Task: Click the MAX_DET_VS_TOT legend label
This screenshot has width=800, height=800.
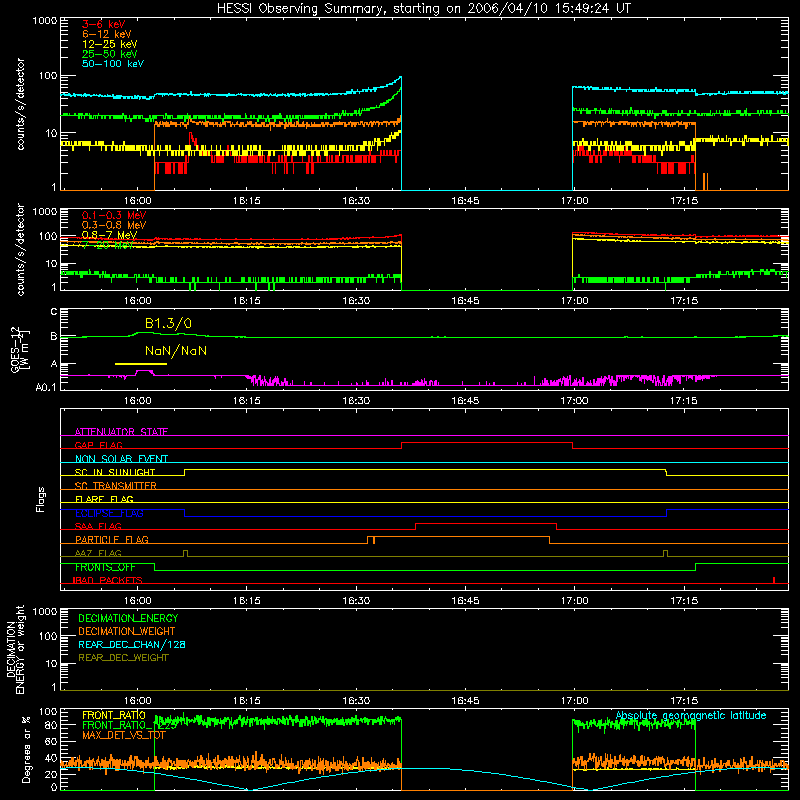Action: click(124, 735)
